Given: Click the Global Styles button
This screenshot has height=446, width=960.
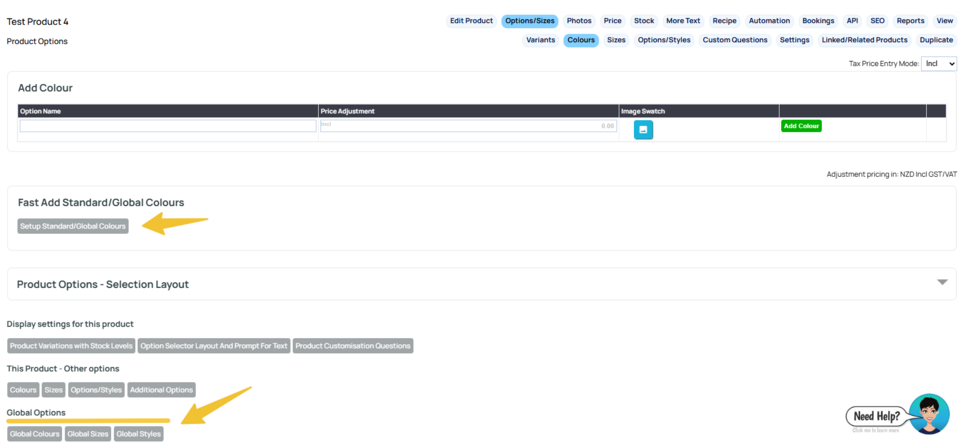Looking at the screenshot, I should click(138, 434).
